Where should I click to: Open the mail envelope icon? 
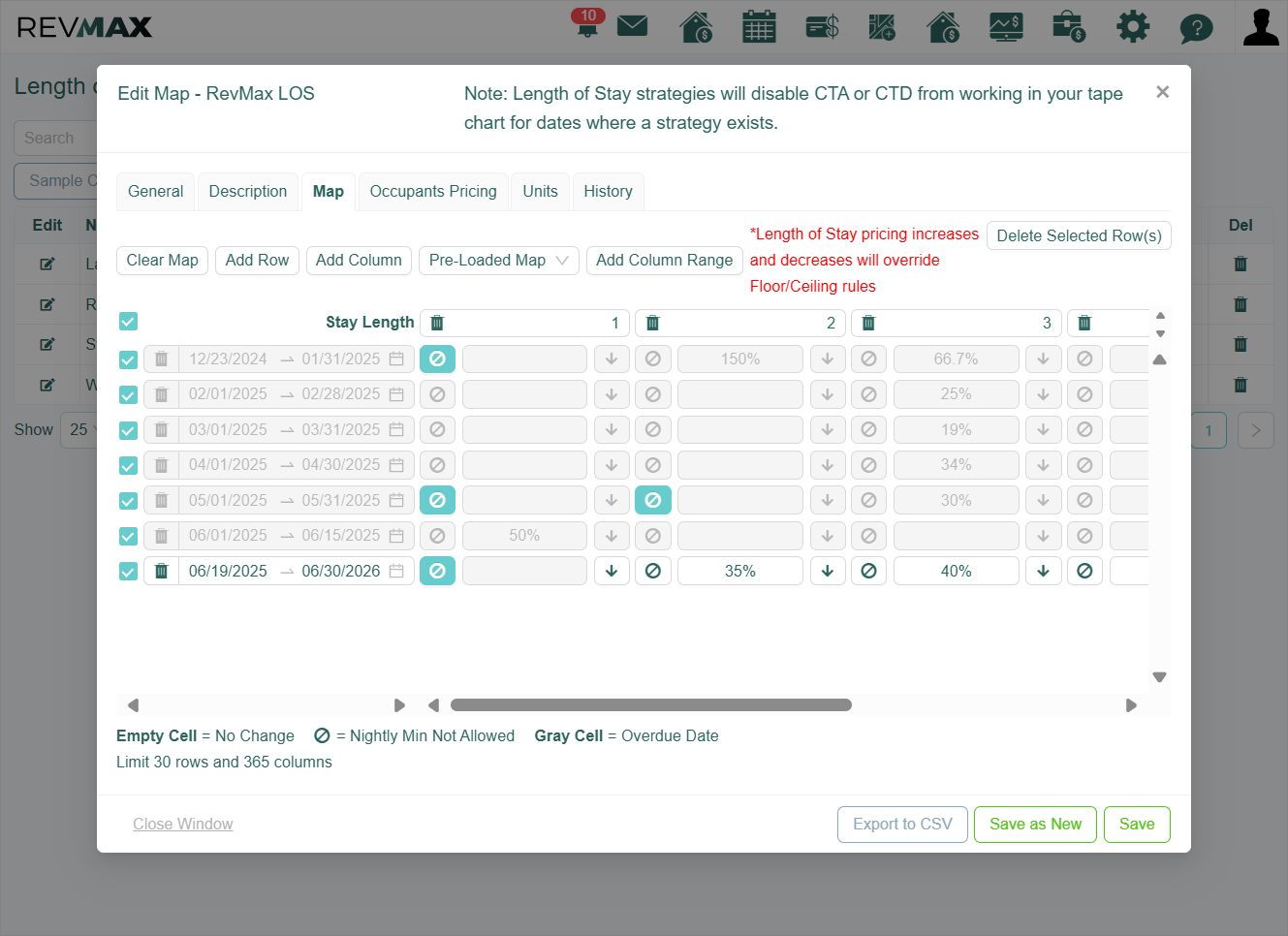coord(632,25)
